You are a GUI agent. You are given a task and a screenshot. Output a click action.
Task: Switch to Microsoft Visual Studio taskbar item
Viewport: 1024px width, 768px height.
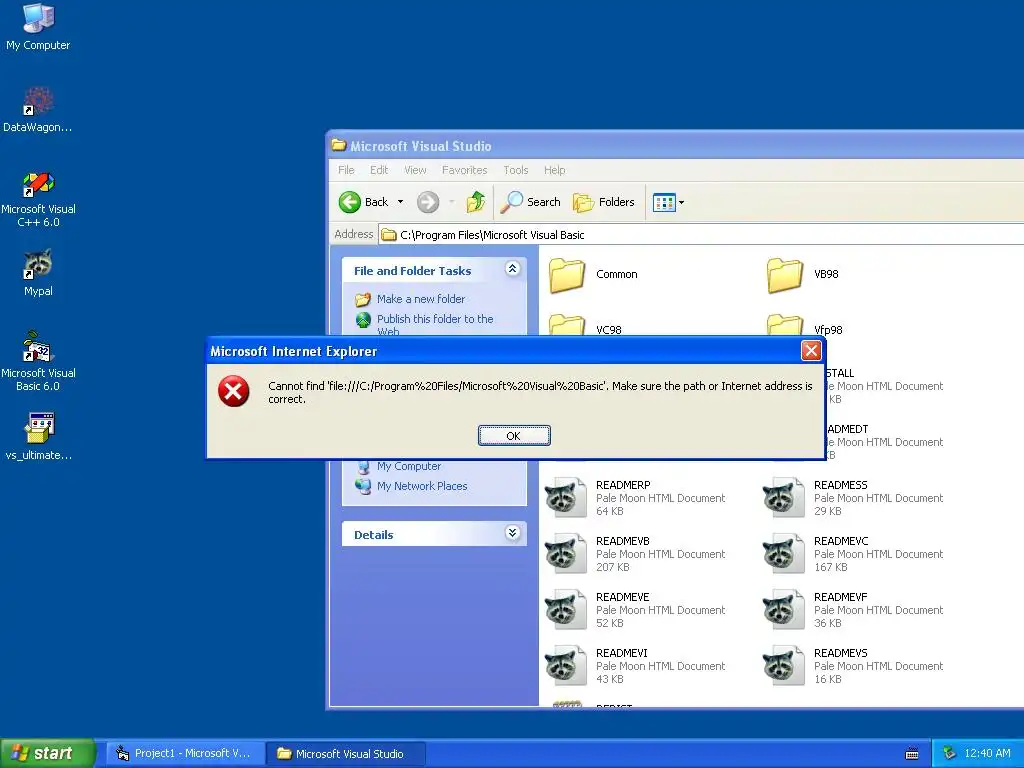click(x=346, y=754)
